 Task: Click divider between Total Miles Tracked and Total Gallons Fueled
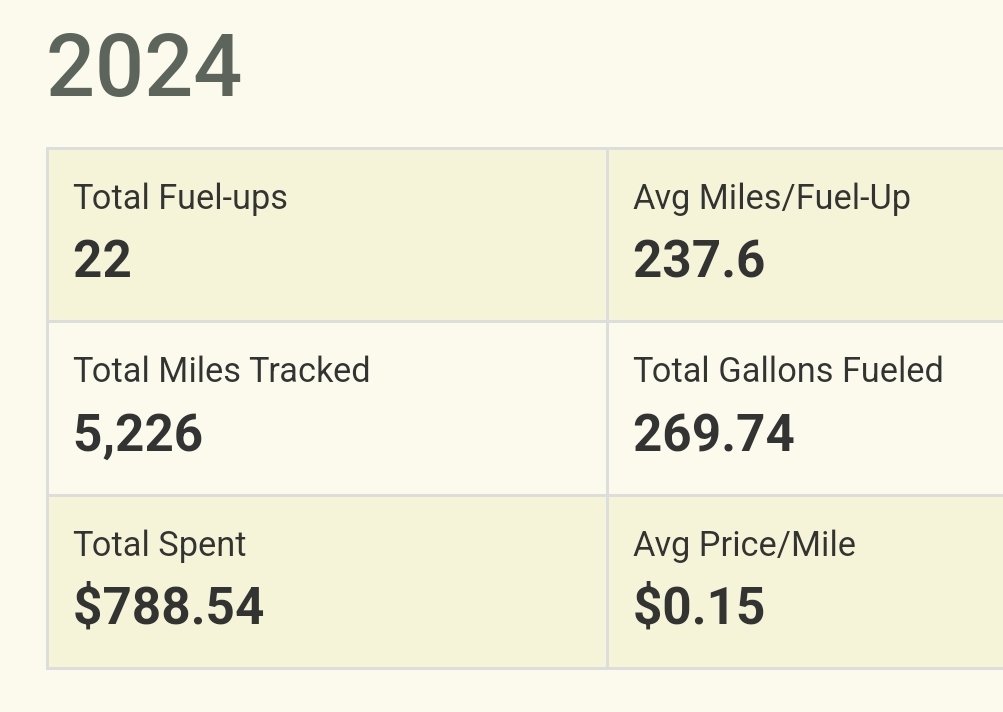607,408
